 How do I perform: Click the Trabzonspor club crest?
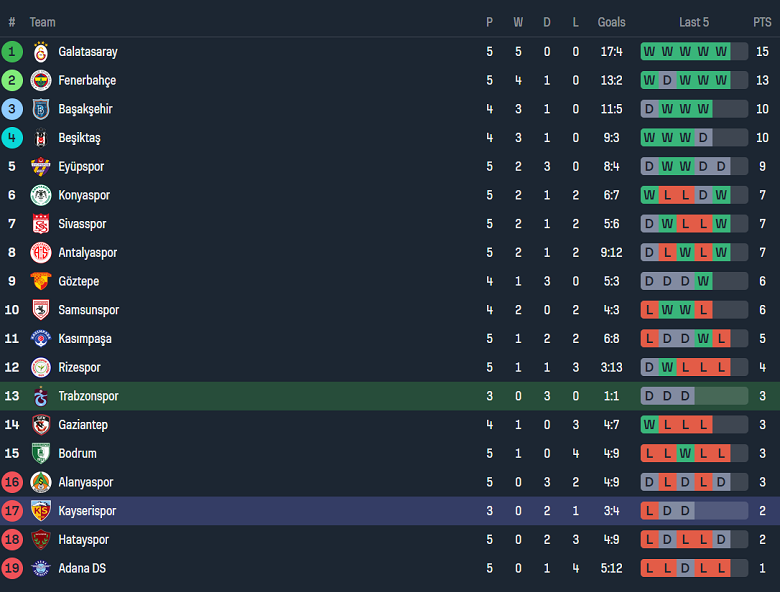coord(41,397)
